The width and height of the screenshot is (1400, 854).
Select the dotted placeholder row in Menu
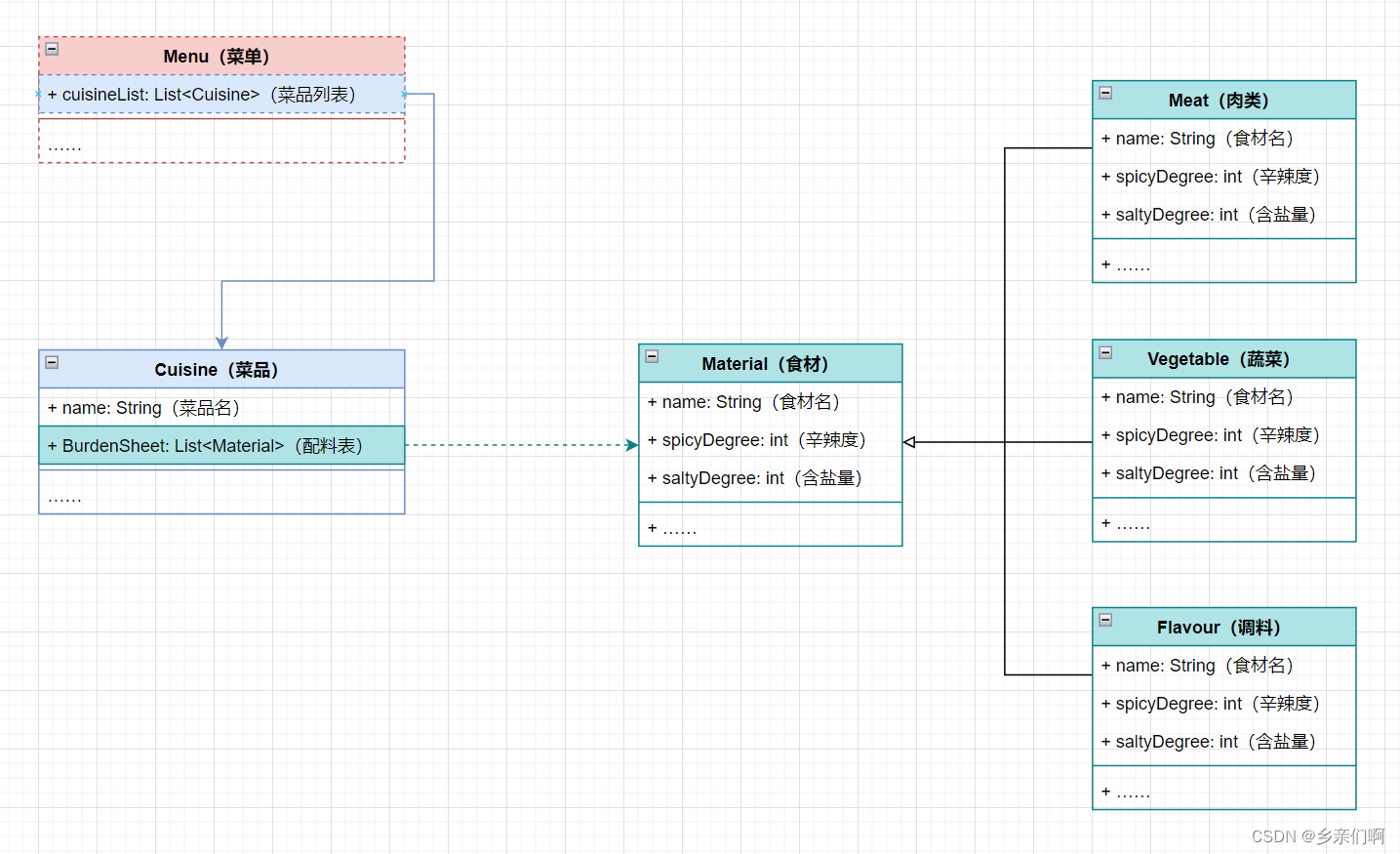[x=221, y=142]
